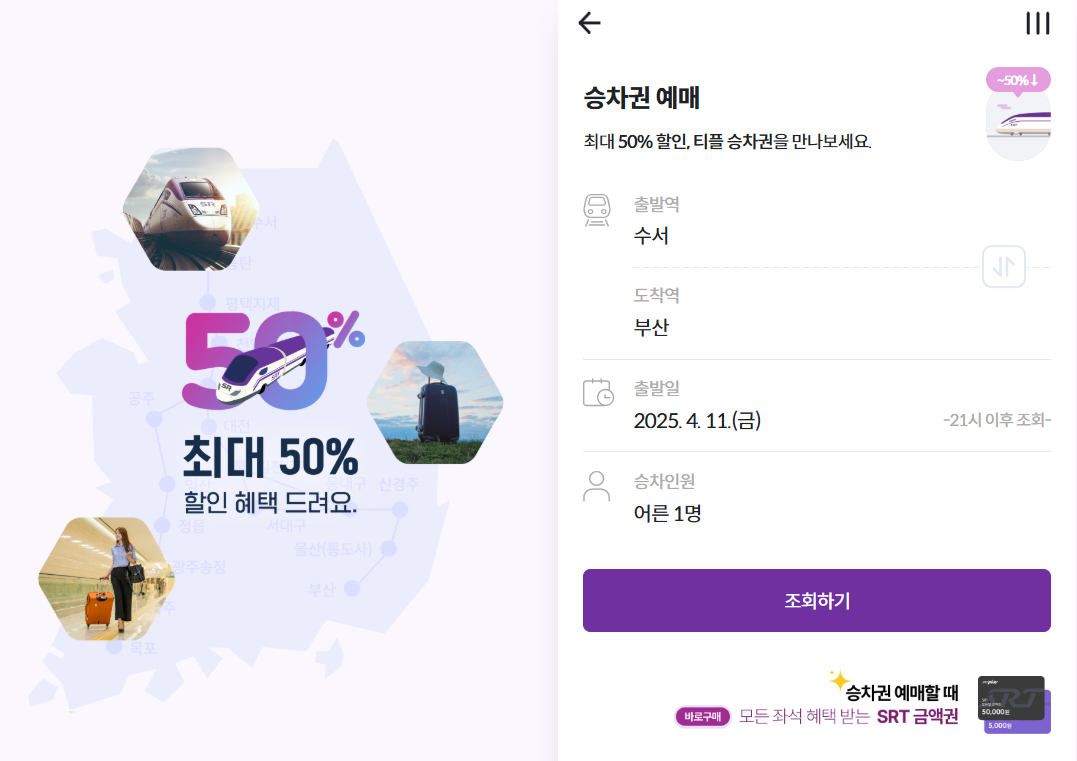Click the 승차권 예매 page title
Screen dimensions: 1077x761
tap(640, 97)
